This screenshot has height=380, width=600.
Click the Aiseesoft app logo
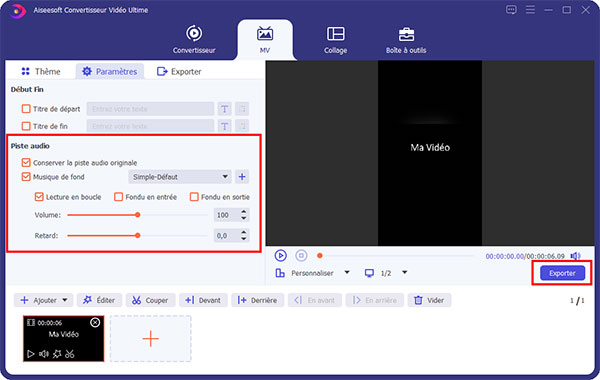pos(17,11)
